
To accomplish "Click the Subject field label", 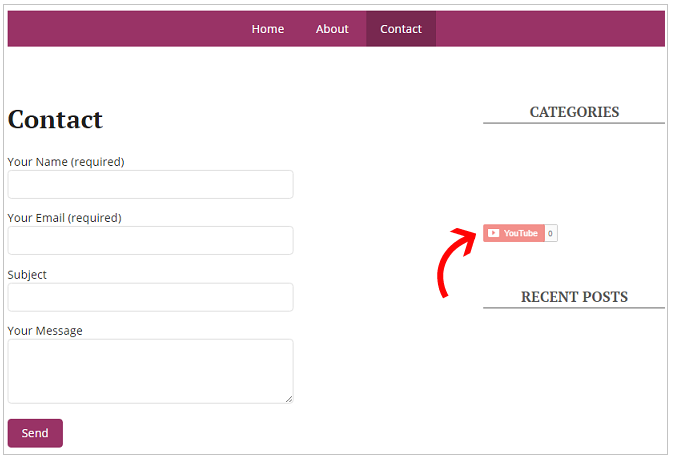I will coord(27,274).
